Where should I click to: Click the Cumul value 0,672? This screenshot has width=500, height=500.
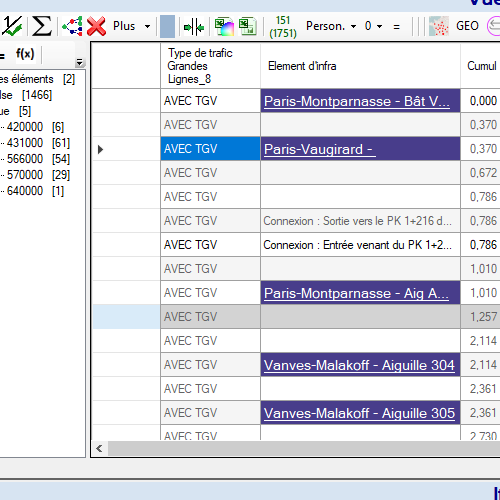(x=483, y=173)
